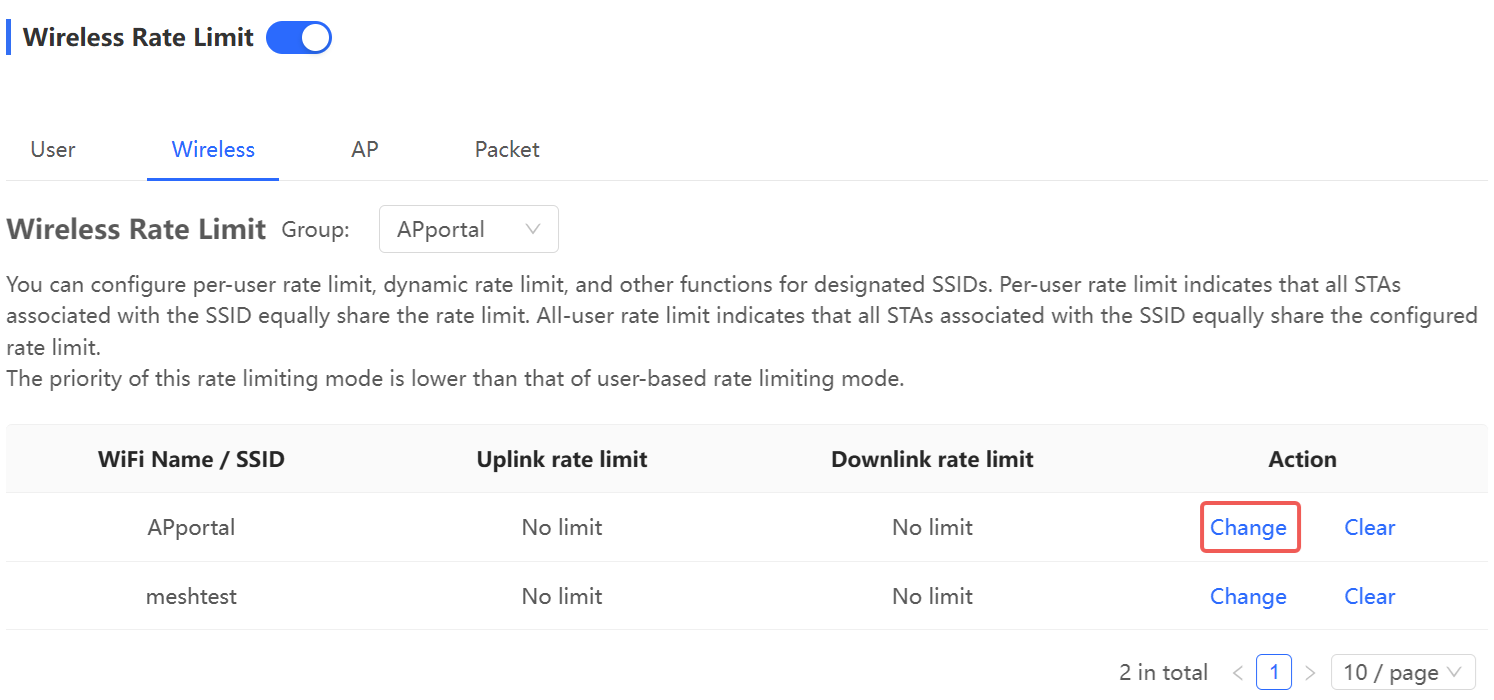1494x700 pixels.
Task: Click the Uplink rate limit column header
Action: point(562,459)
